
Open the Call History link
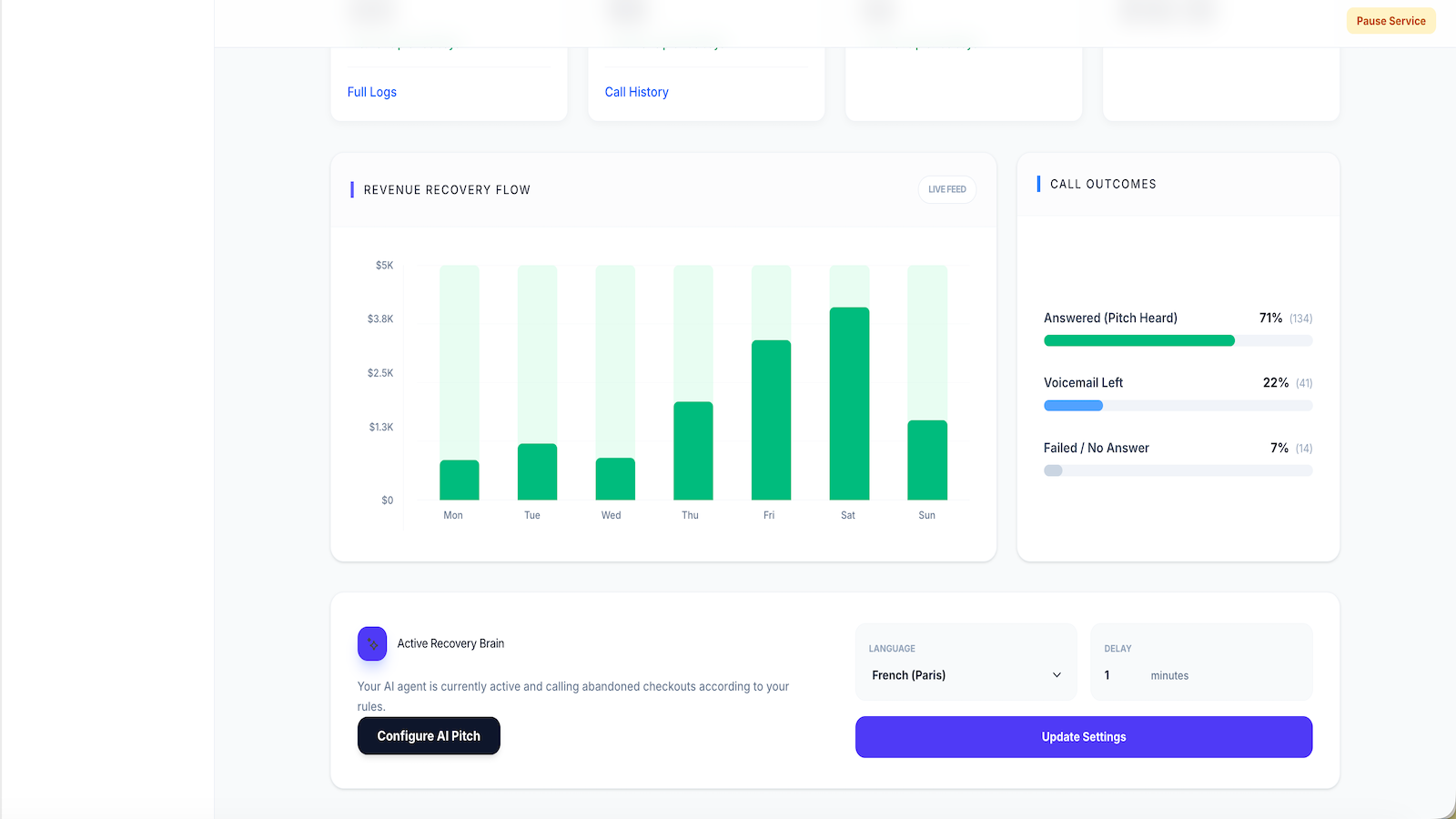coord(637,92)
